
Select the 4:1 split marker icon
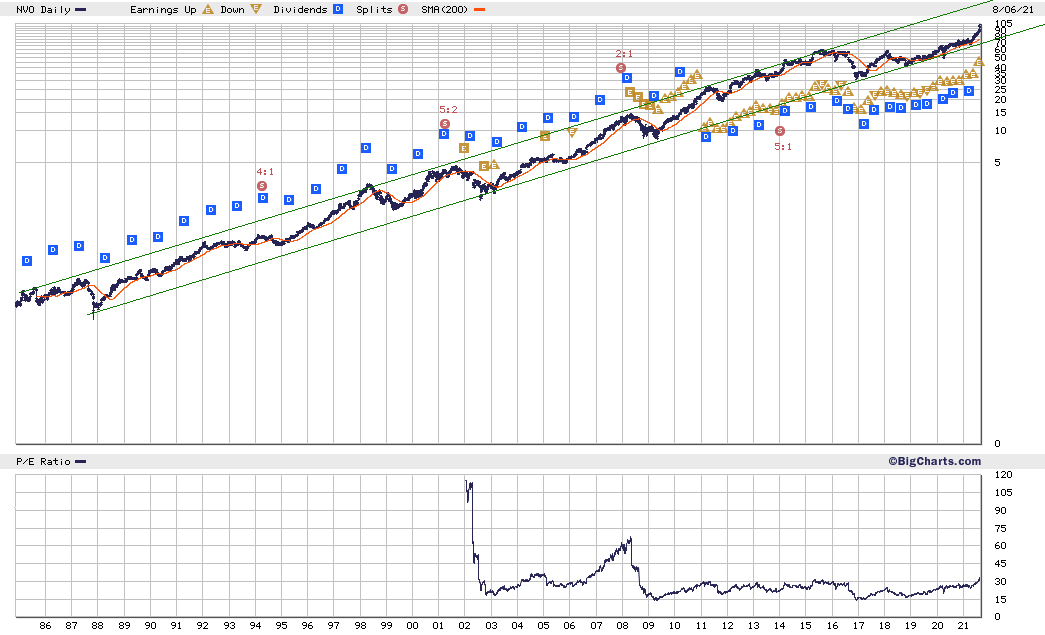[262, 186]
